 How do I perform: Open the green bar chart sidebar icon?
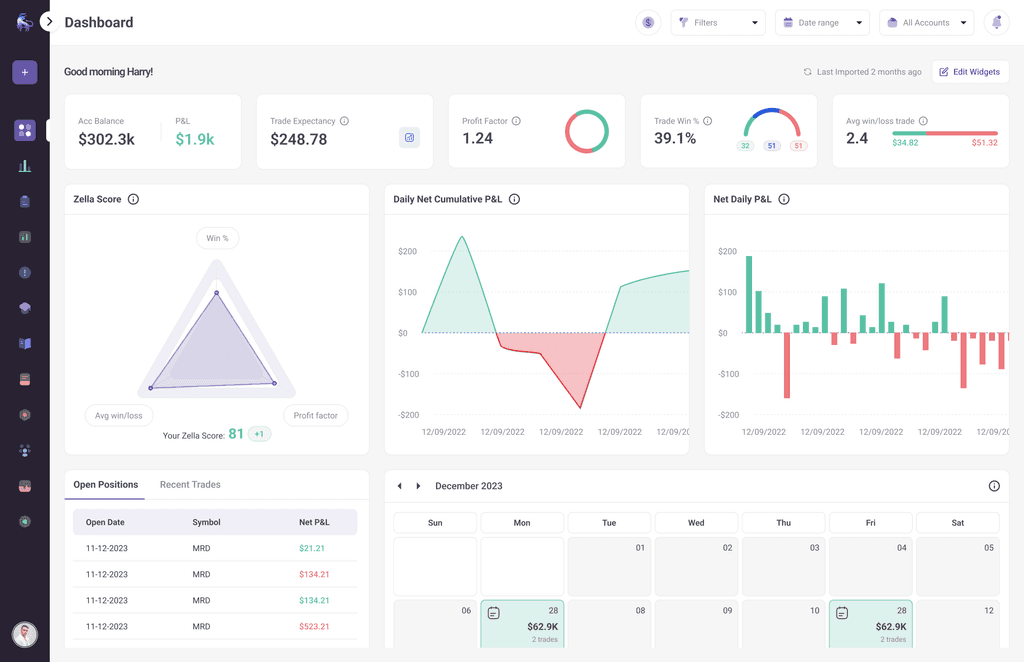coord(25,166)
